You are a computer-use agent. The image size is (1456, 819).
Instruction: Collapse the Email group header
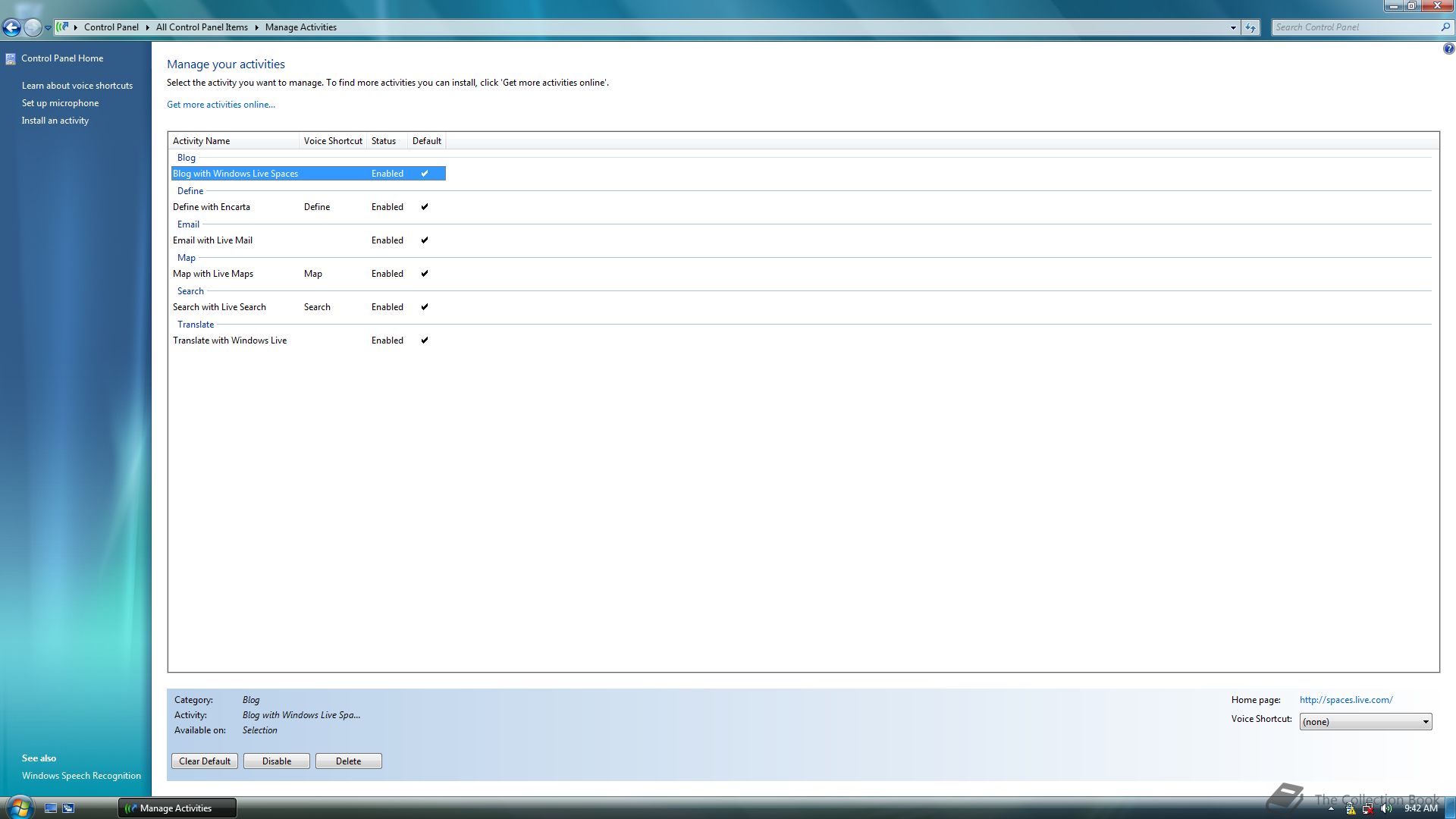pos(188,224)
